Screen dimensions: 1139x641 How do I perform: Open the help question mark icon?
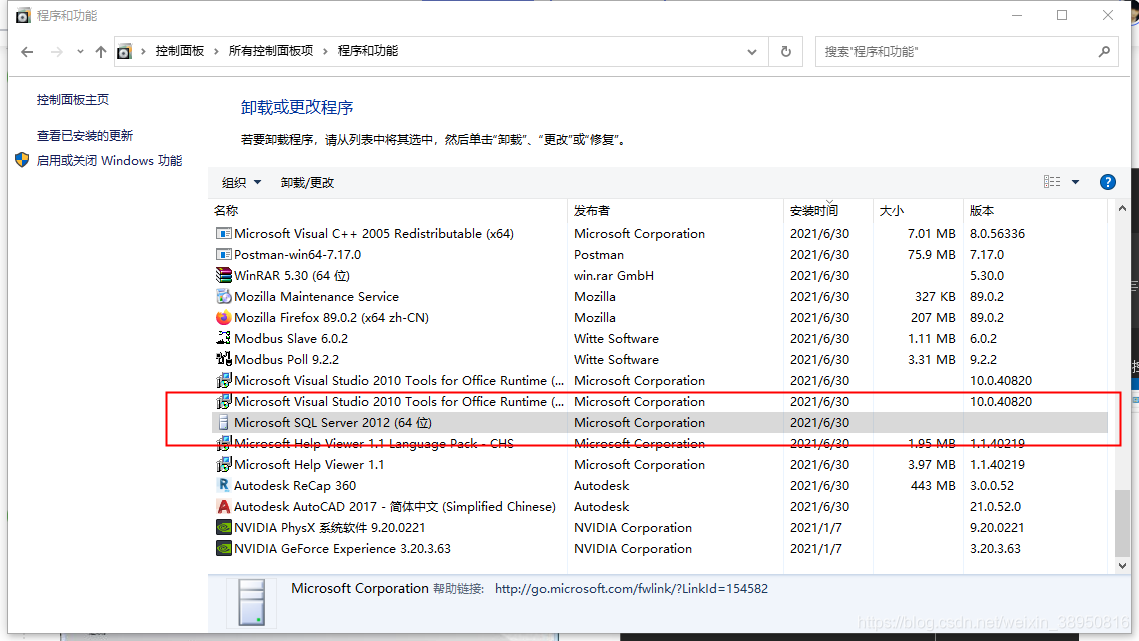(x=1107, y=182)
